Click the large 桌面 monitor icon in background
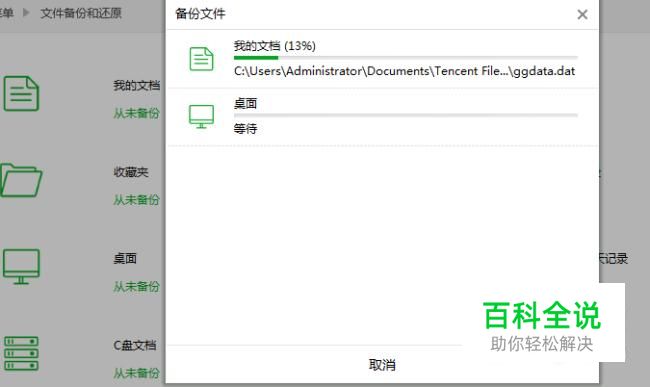 tap(21, 266)
